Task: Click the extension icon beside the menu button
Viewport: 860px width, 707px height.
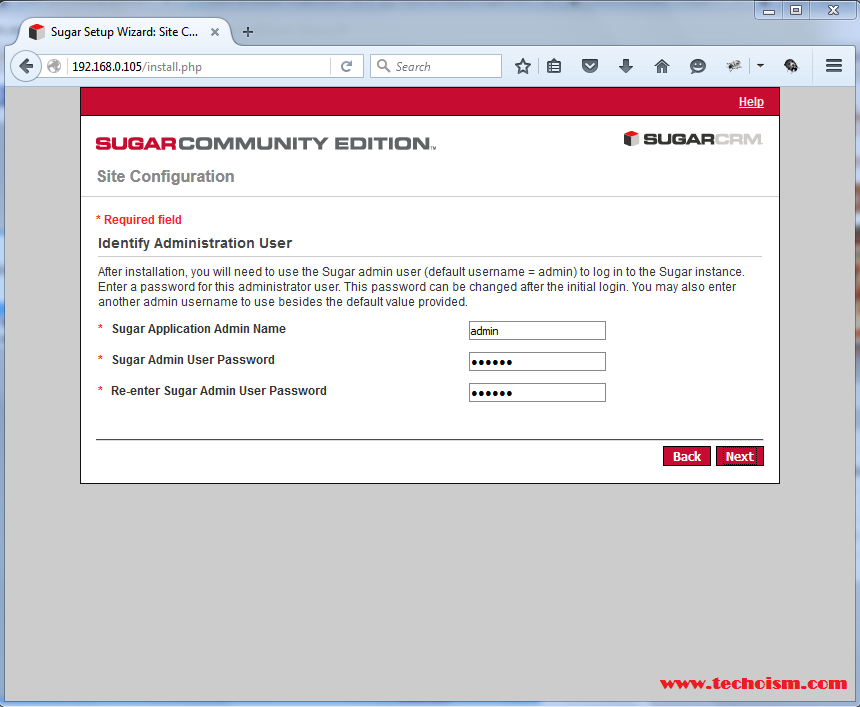Action: click(791, 66)
